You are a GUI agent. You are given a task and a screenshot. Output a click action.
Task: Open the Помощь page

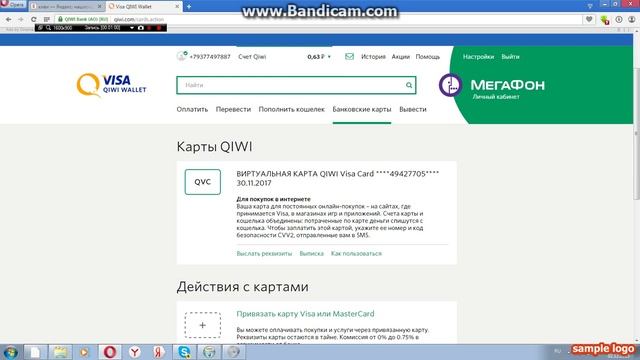(427, 57)
